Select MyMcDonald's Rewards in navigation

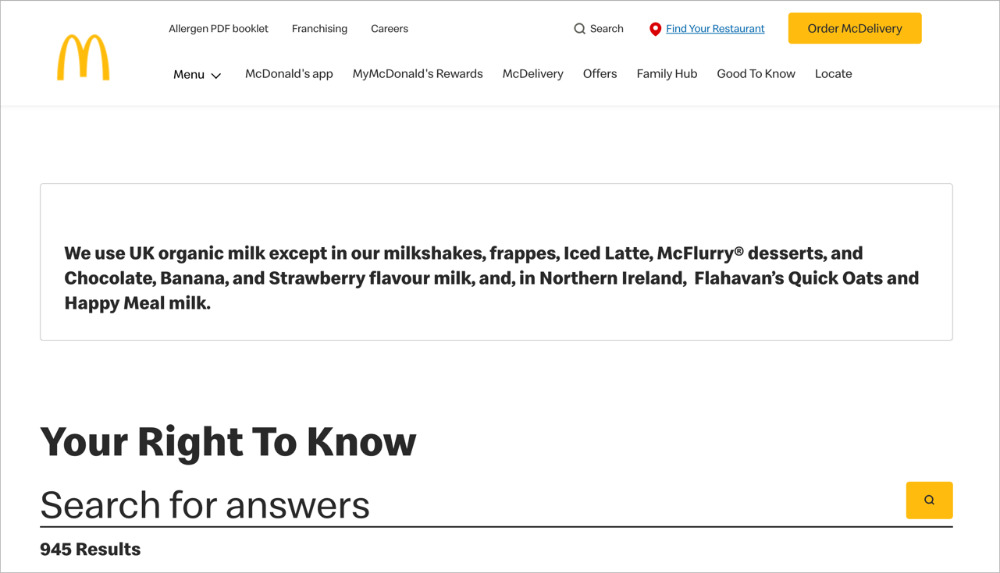click(418, 74)
